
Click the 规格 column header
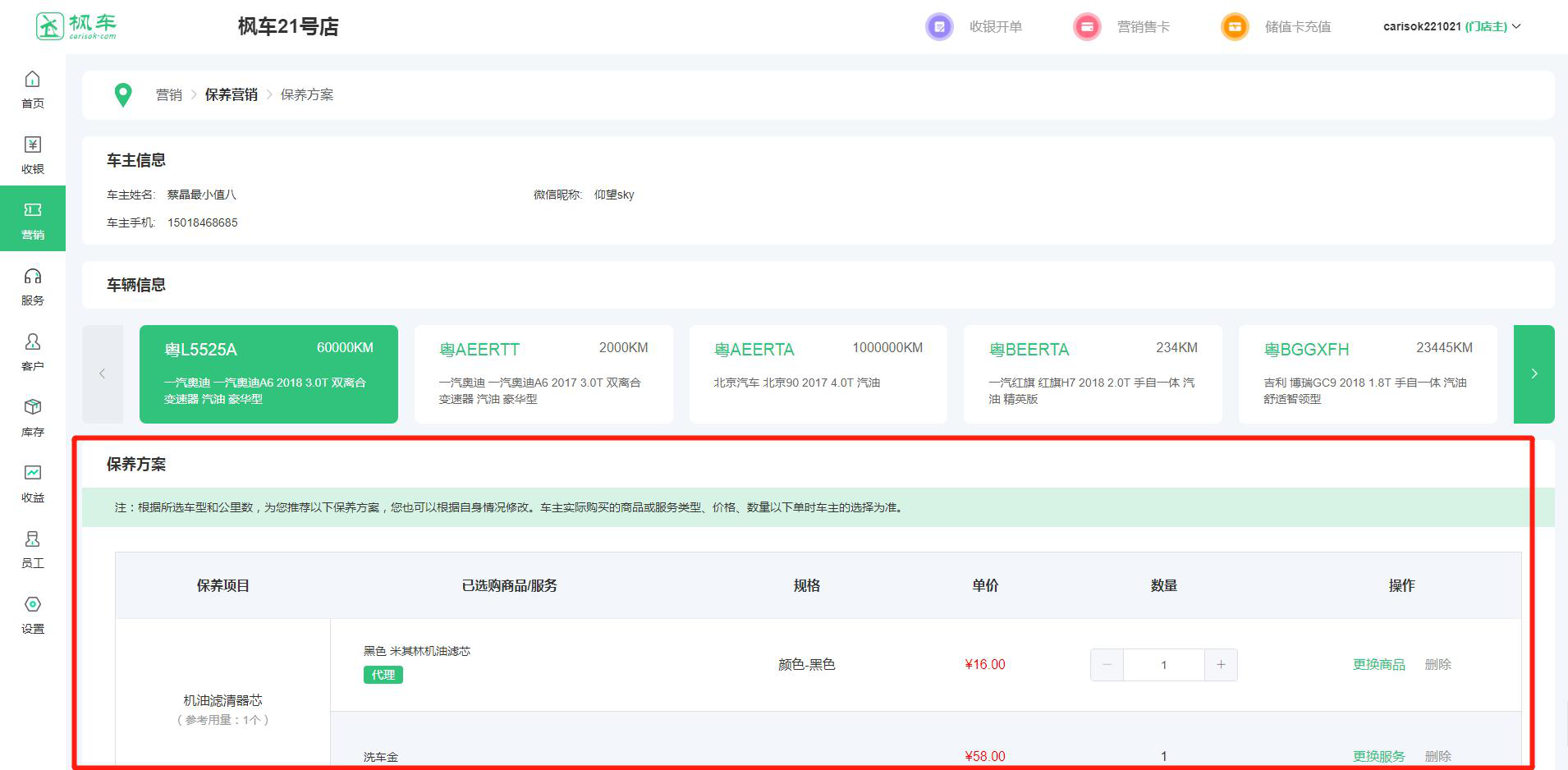click(807, 585)
